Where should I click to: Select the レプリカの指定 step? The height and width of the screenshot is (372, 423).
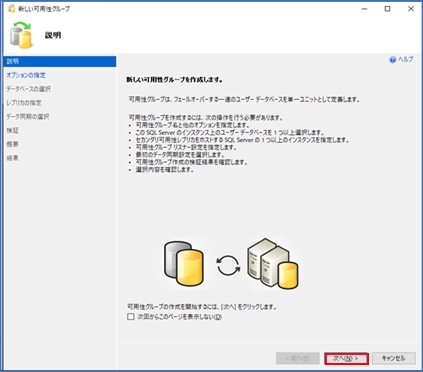pyautogui.click(x=24, y=103)
